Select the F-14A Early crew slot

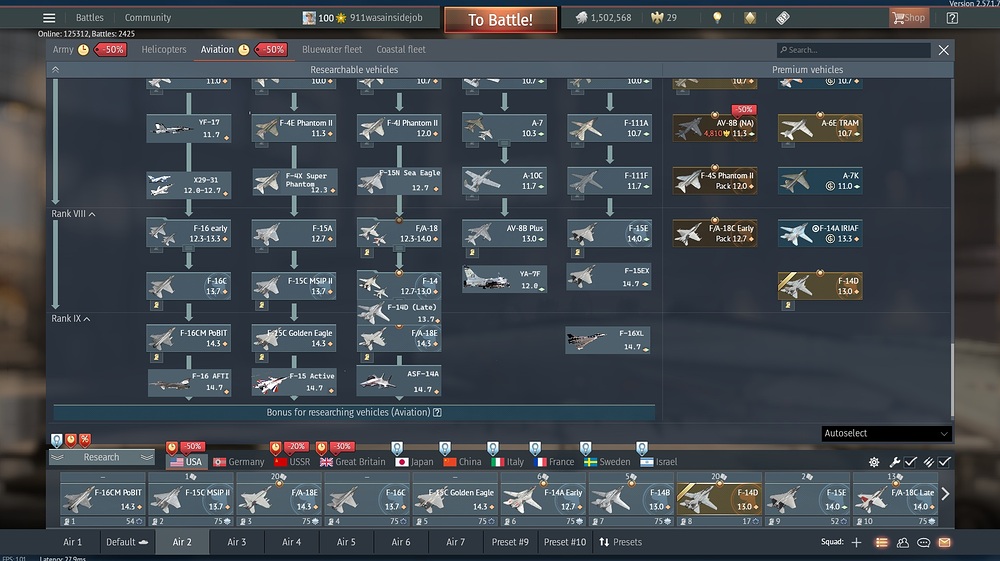(x=543, y=499)
